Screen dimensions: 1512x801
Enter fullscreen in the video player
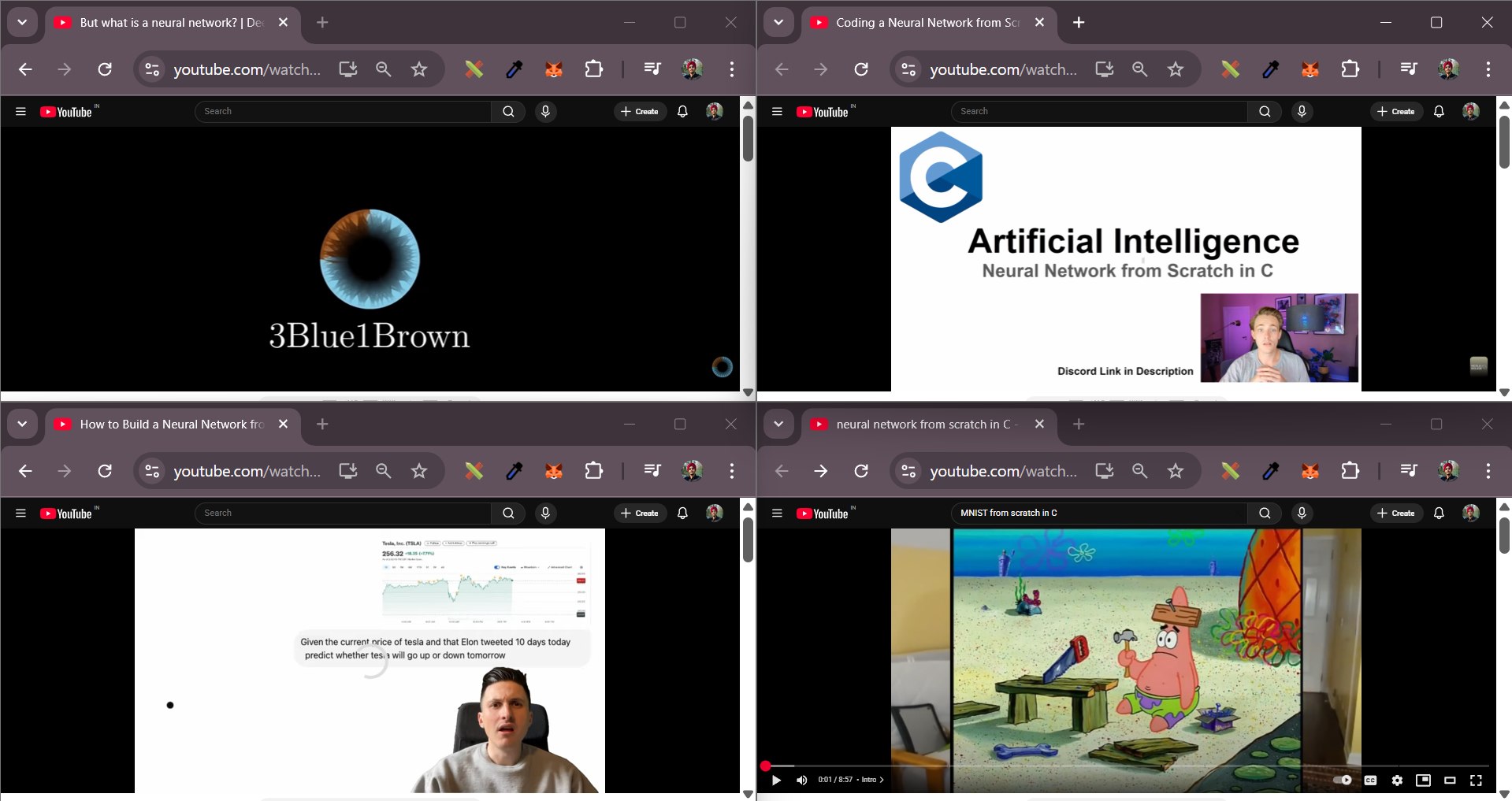tap(1476, 780)
